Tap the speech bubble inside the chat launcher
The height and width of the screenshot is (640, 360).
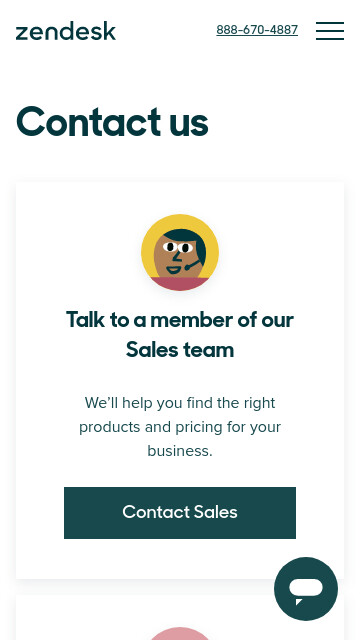click(306, 590)
